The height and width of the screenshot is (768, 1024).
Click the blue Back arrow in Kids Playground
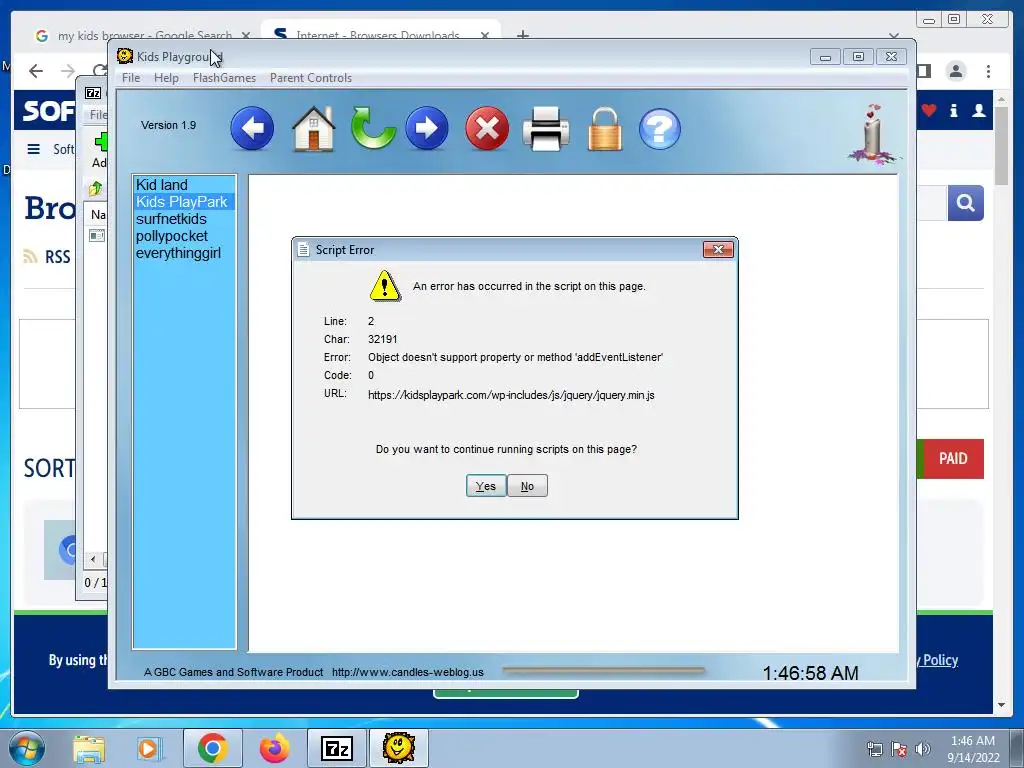(252, 129)
